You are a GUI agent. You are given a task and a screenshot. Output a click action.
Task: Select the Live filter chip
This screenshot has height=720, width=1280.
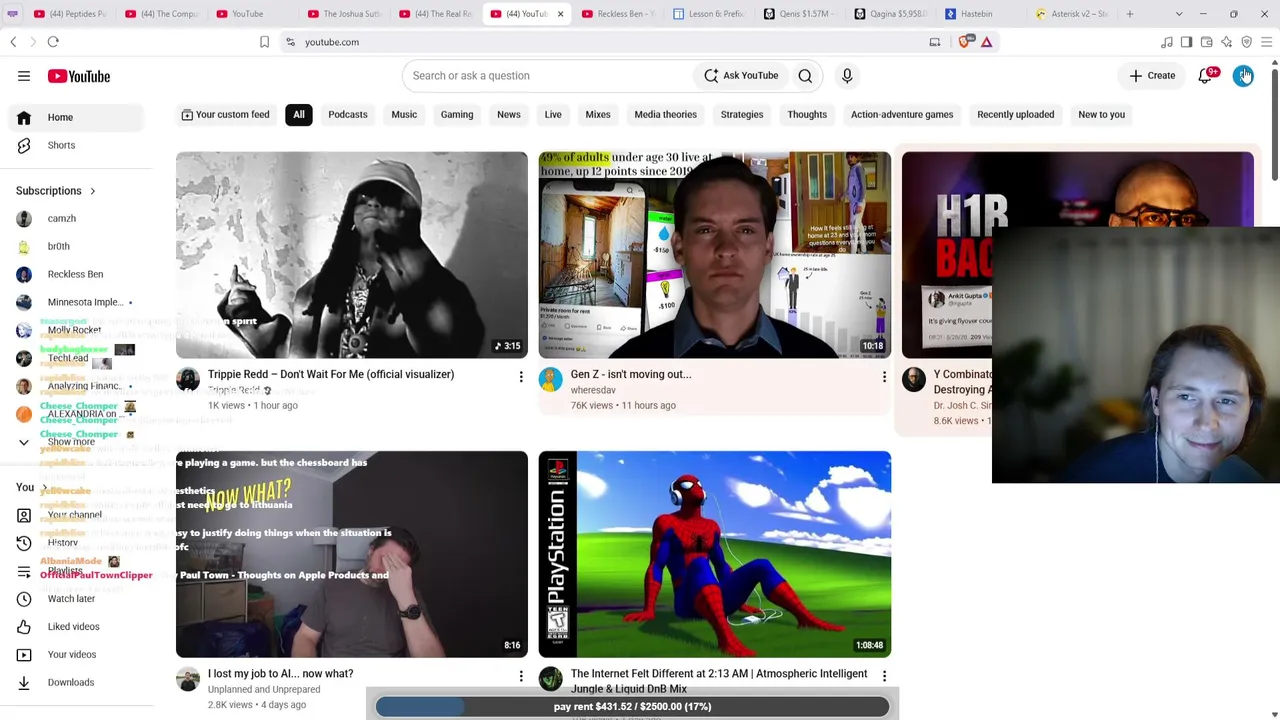553,114
